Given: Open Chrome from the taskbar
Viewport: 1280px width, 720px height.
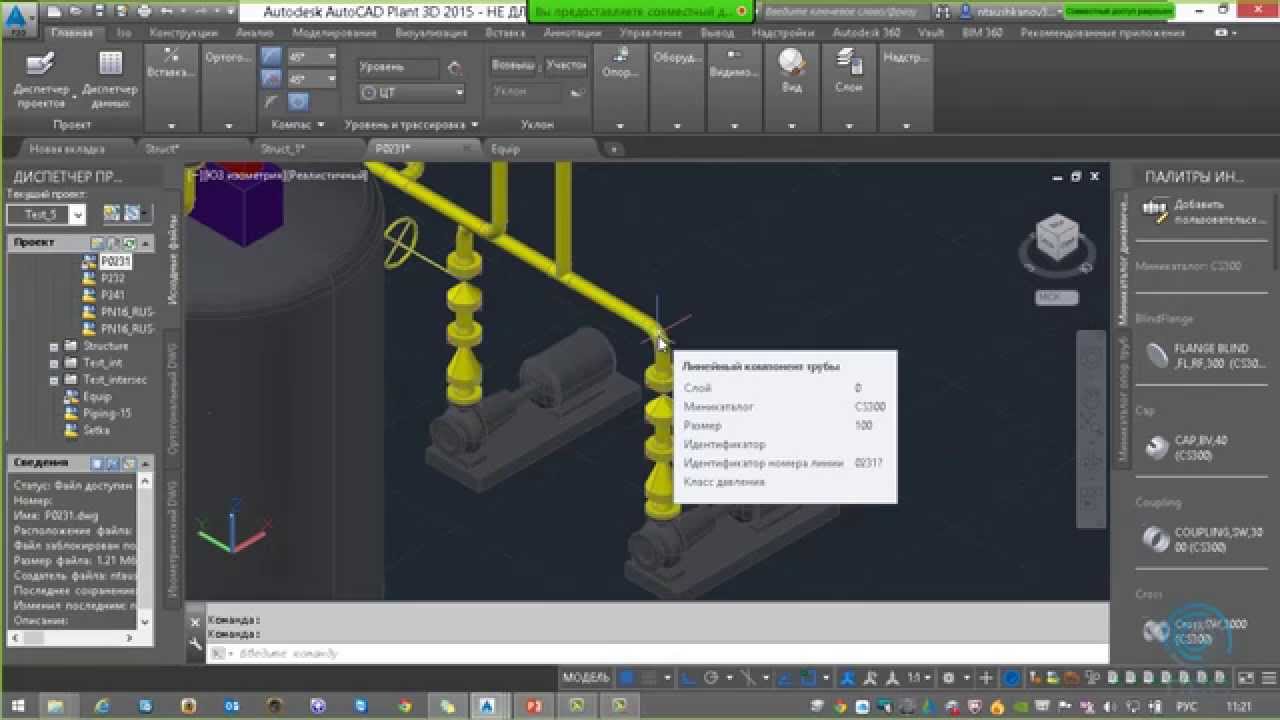Looking at the screenshot, I should (404, 706).
